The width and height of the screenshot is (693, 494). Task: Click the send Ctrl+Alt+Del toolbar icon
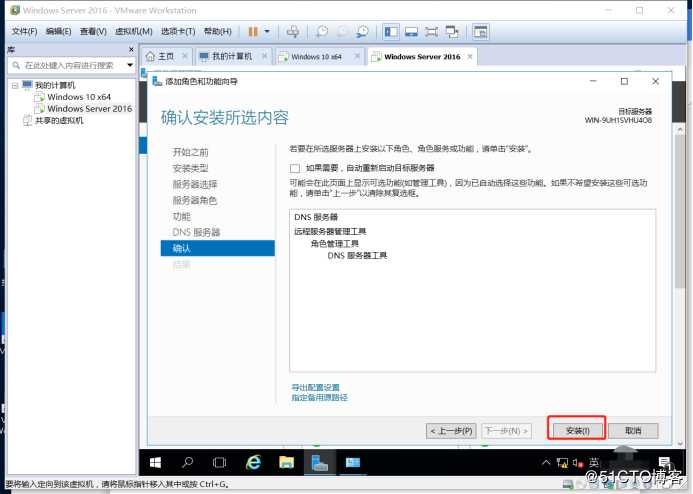coord(293,32)
